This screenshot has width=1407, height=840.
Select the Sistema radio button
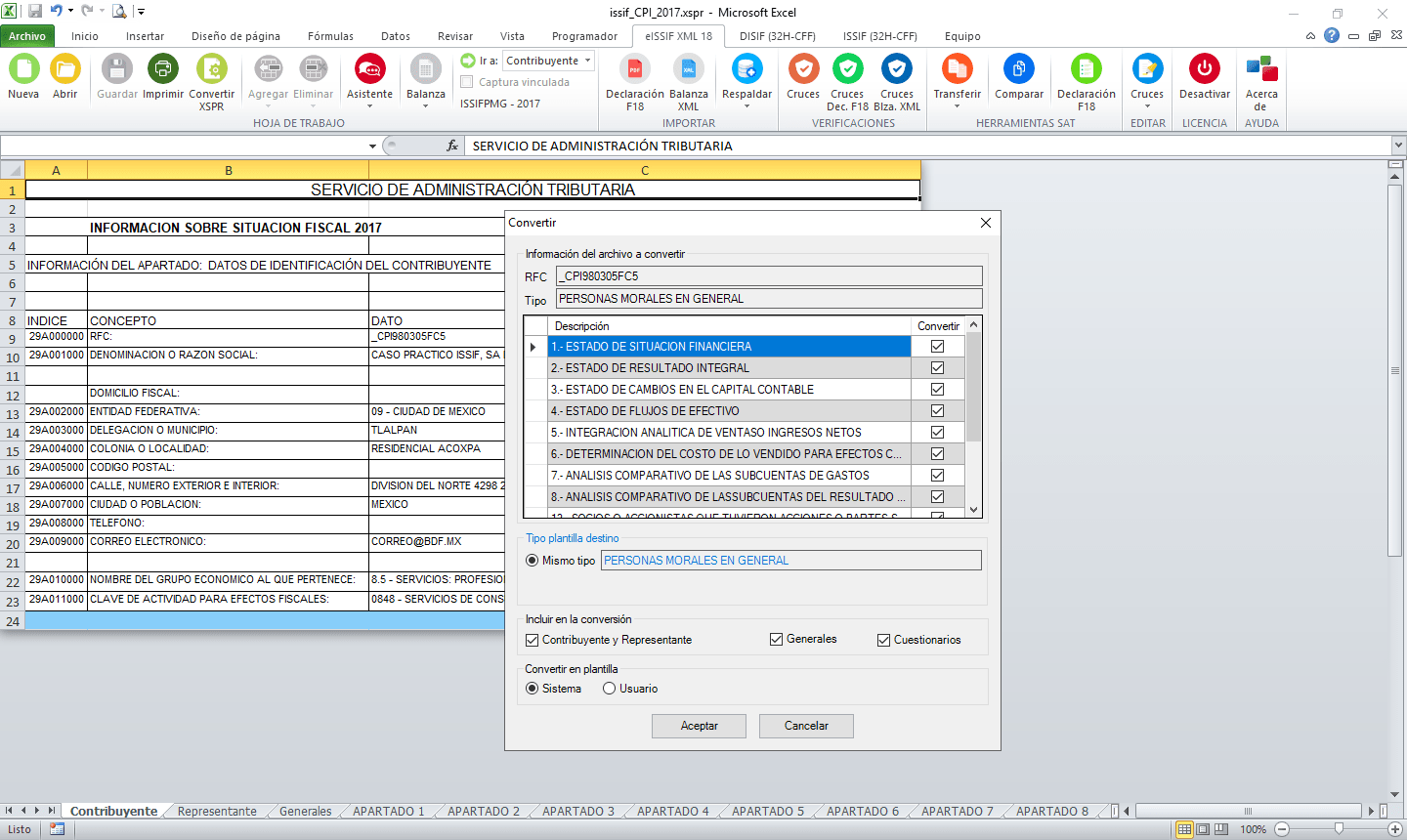point(533,689)
